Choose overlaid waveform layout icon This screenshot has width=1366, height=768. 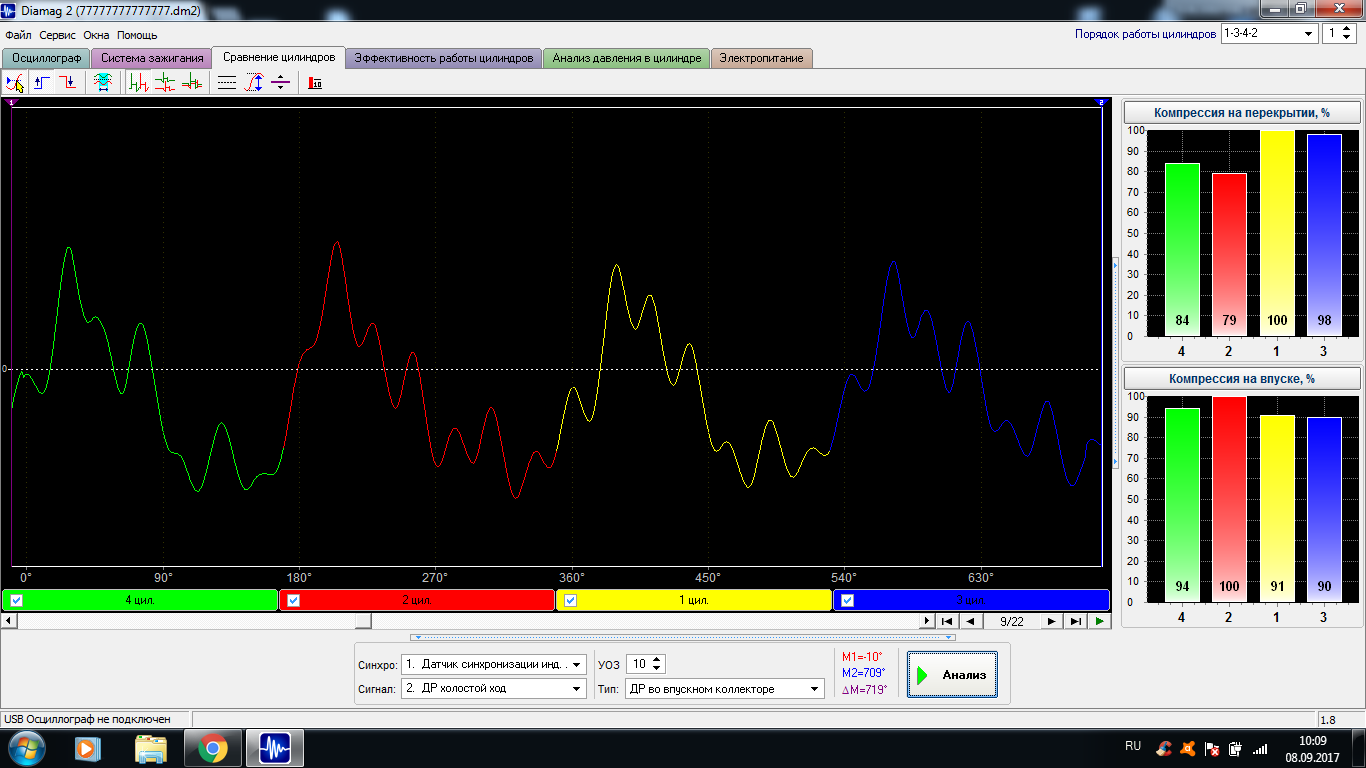click(191, 83)
